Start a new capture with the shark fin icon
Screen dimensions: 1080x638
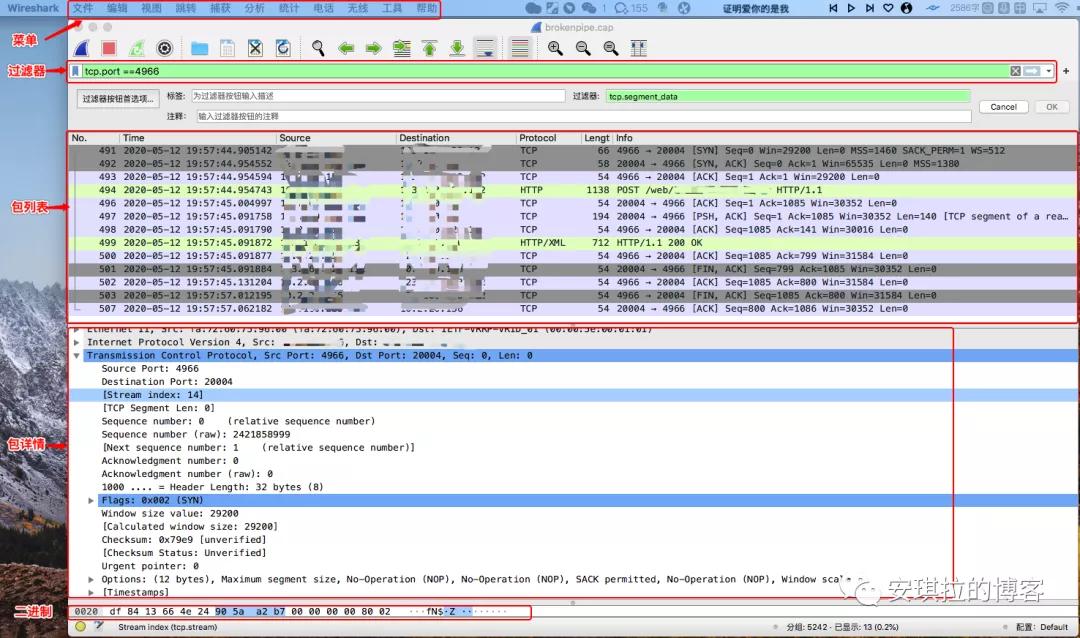click(83, 48)
